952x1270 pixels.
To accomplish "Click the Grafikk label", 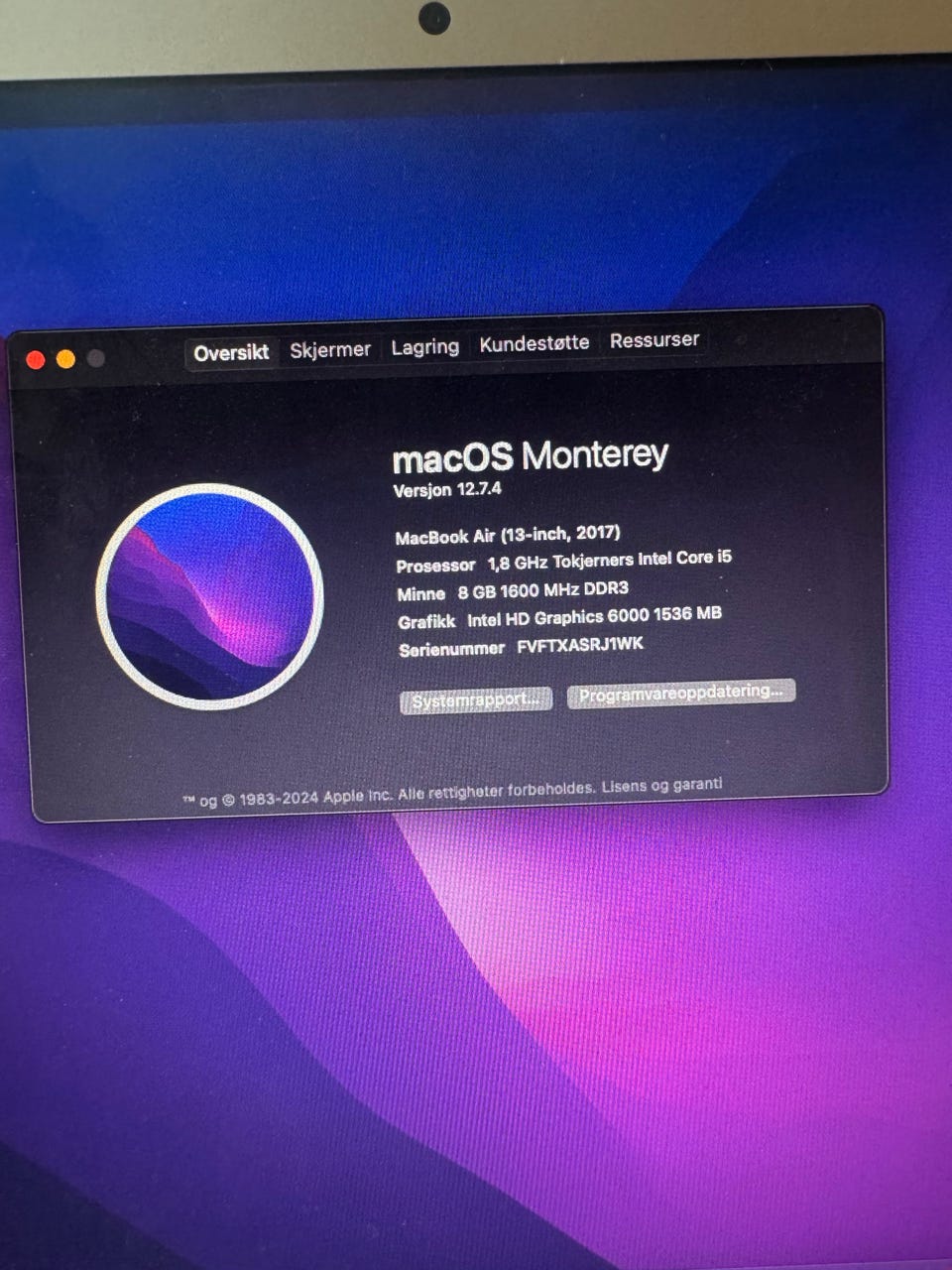I will pyautogui.click(x=426, y=621).
